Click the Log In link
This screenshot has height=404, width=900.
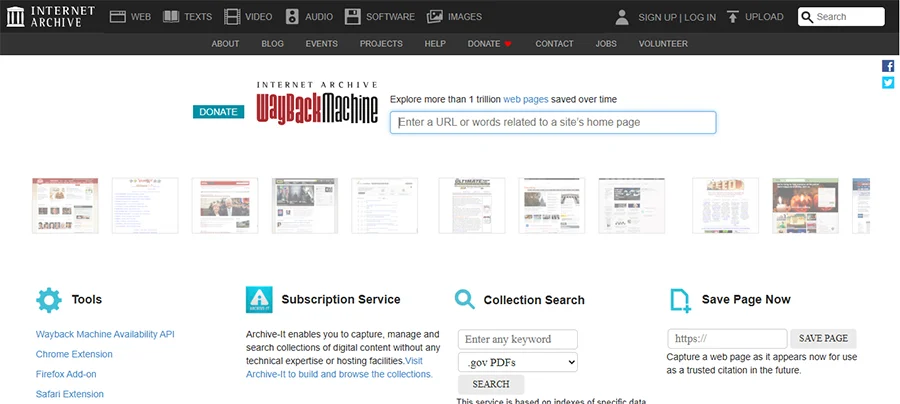700,17
